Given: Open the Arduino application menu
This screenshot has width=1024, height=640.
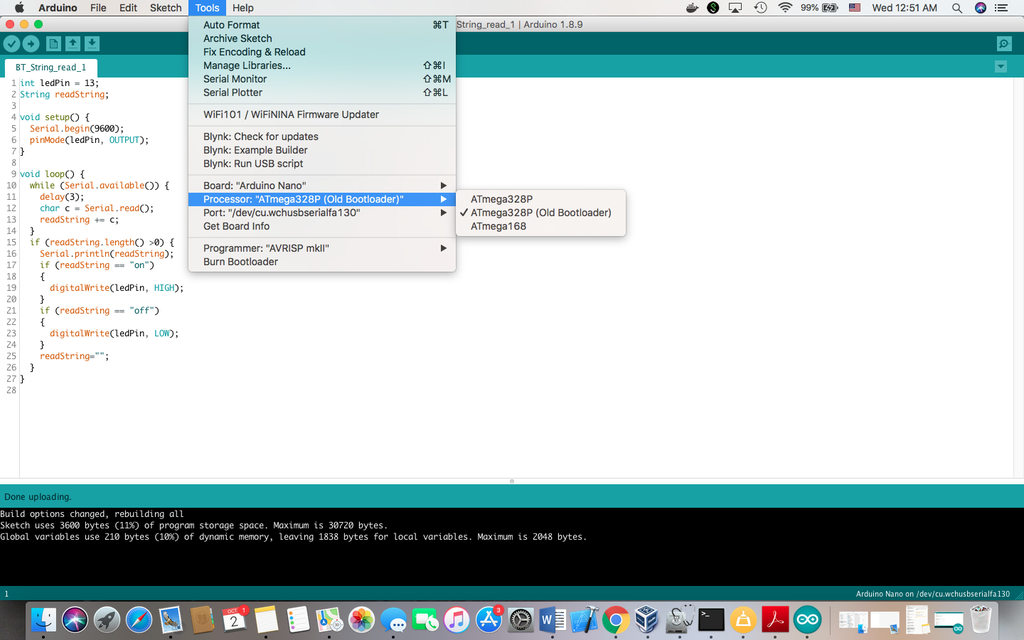Looking at the screenshot, I should coord(57,8).
